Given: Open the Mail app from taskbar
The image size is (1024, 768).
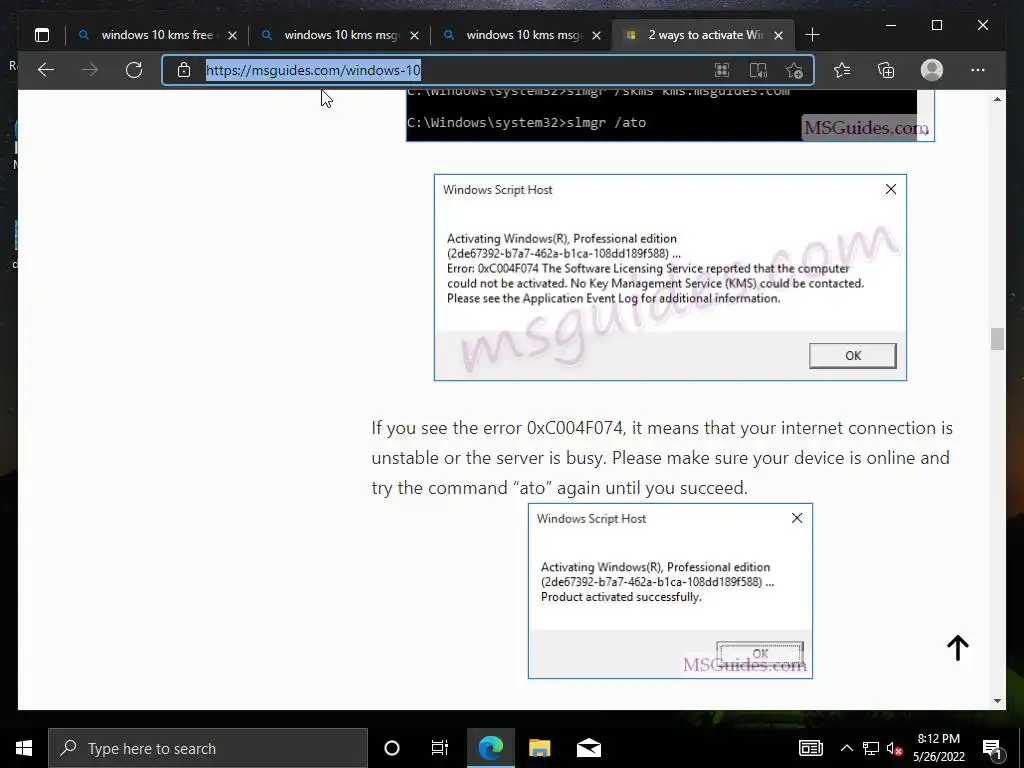Looking at the screenshot, I should coord(588,748).
